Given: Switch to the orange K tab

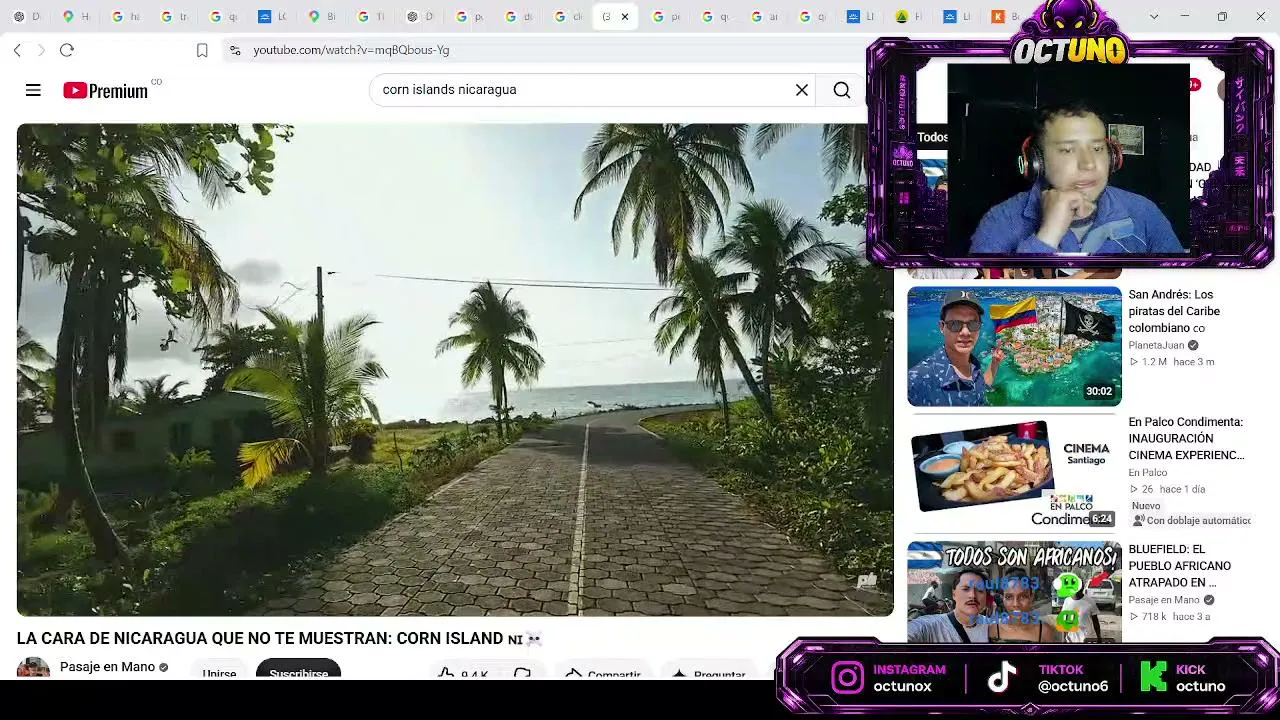Looking at the screenshot, I should click(1005, 17).
